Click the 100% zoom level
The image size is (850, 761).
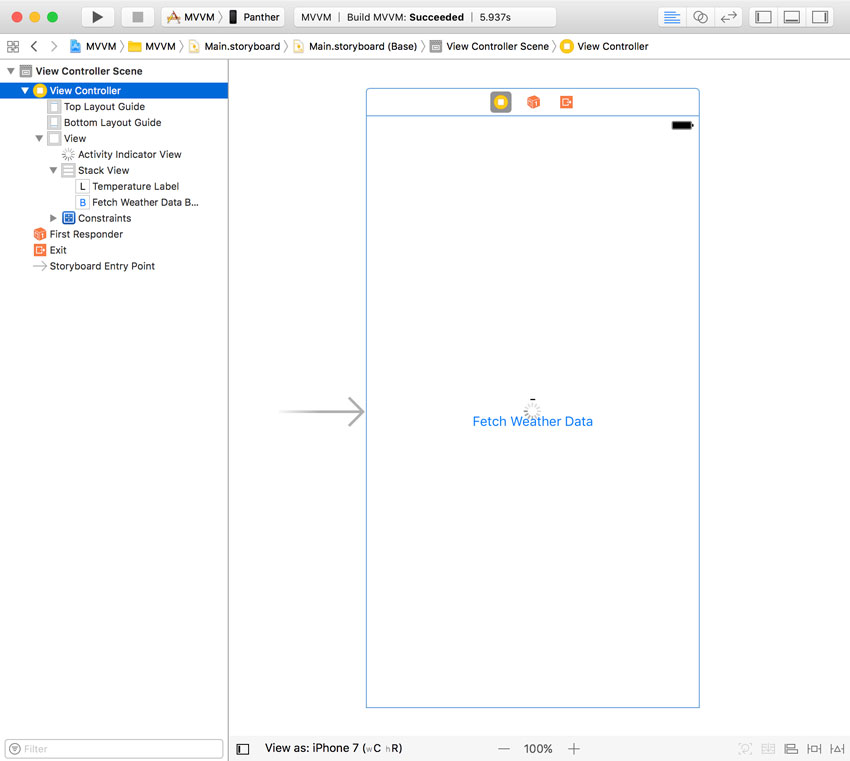[x=538, y=749]
